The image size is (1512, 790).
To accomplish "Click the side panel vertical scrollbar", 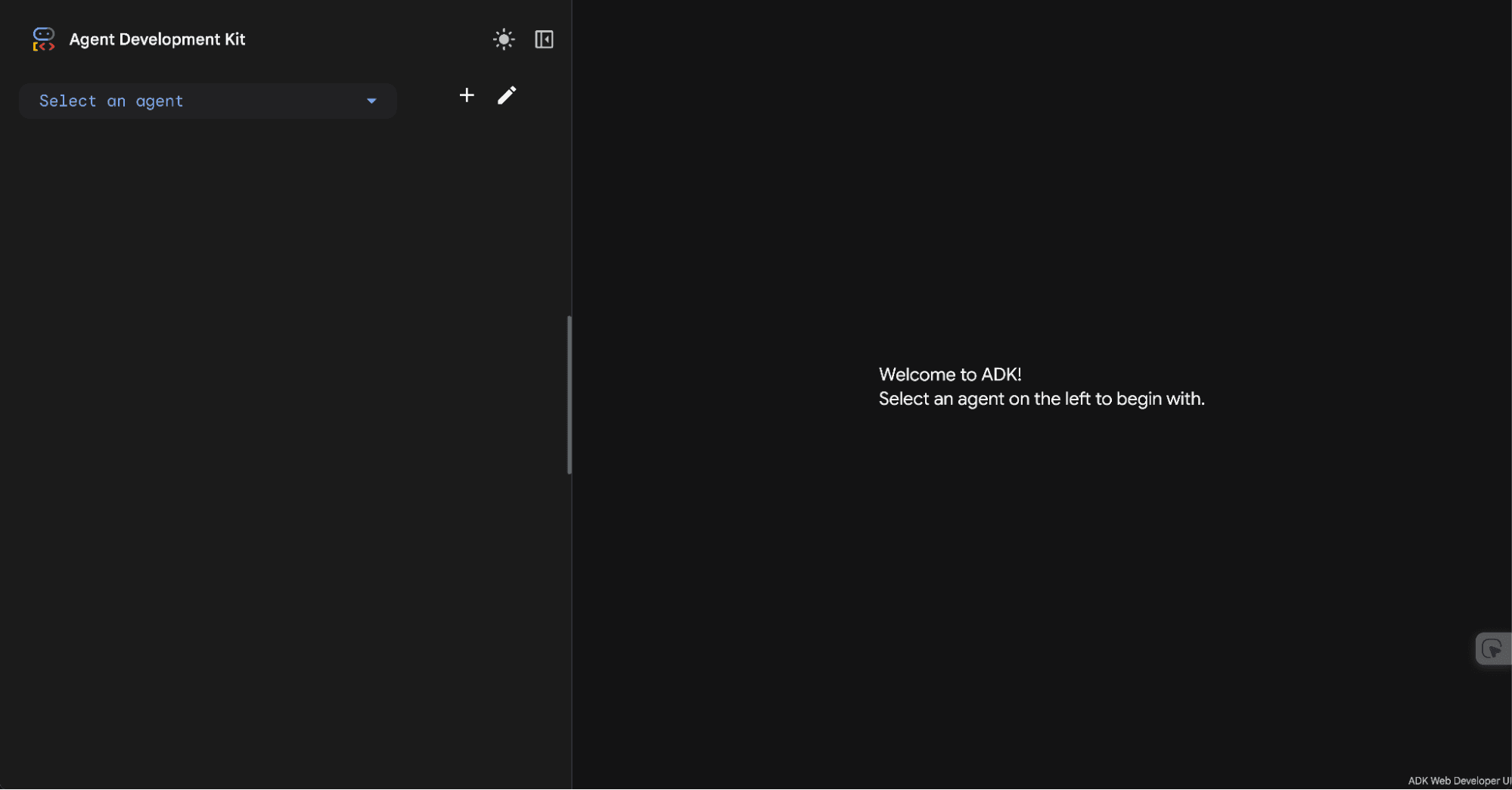I will pyautogui.click(x=569, y=395).
